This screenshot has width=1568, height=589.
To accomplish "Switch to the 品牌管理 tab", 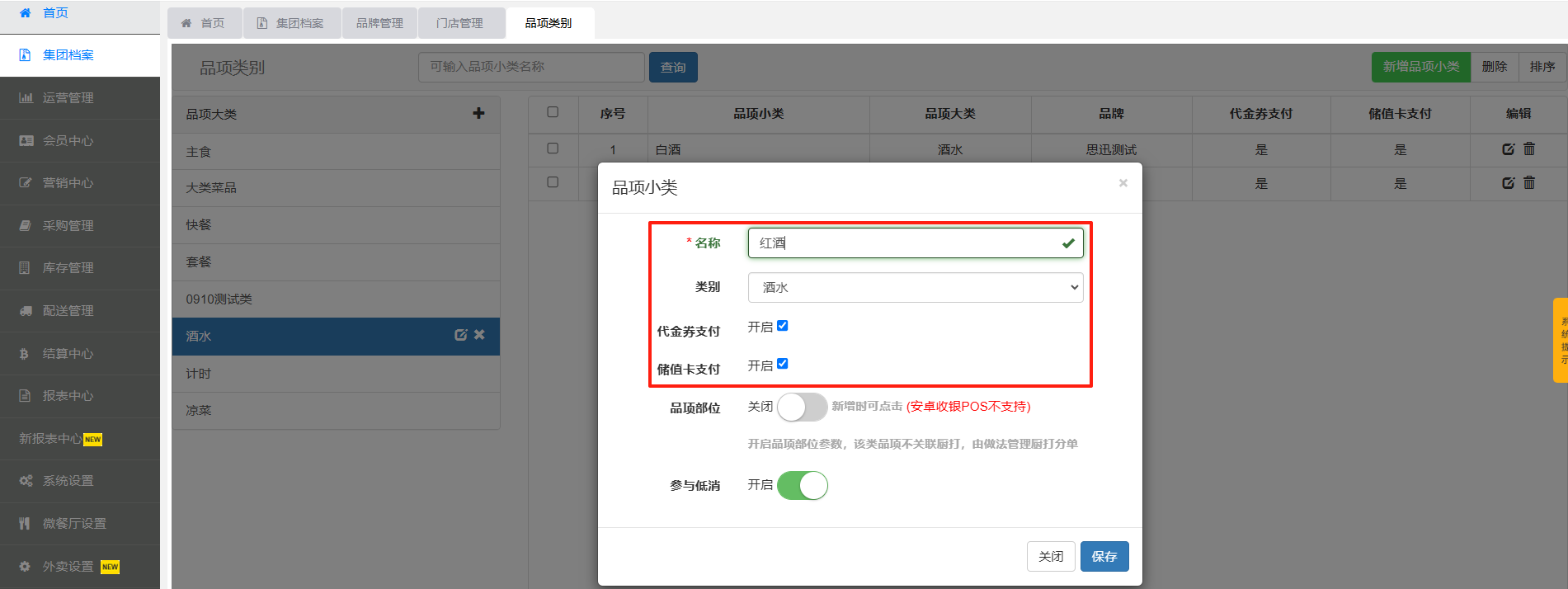I will 379,23.
